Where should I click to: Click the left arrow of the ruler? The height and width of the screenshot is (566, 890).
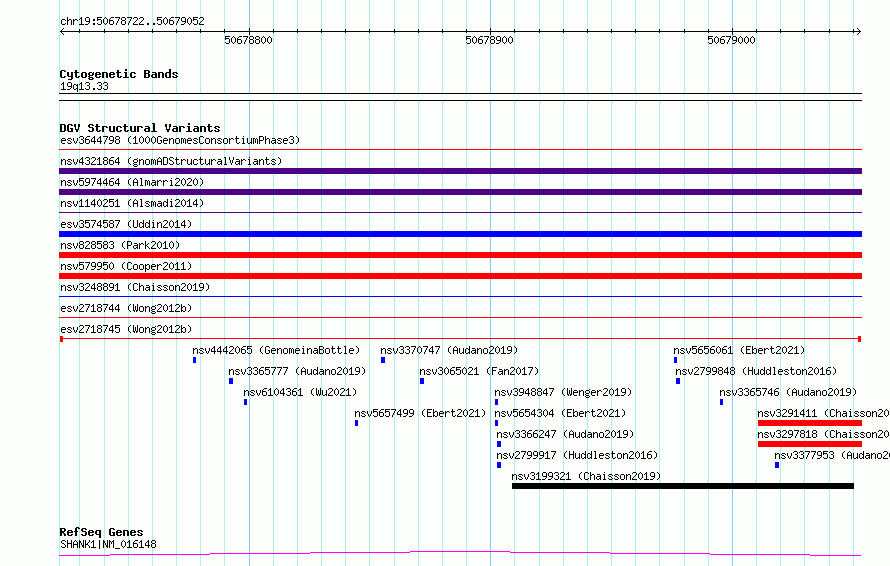coord(62,32)
